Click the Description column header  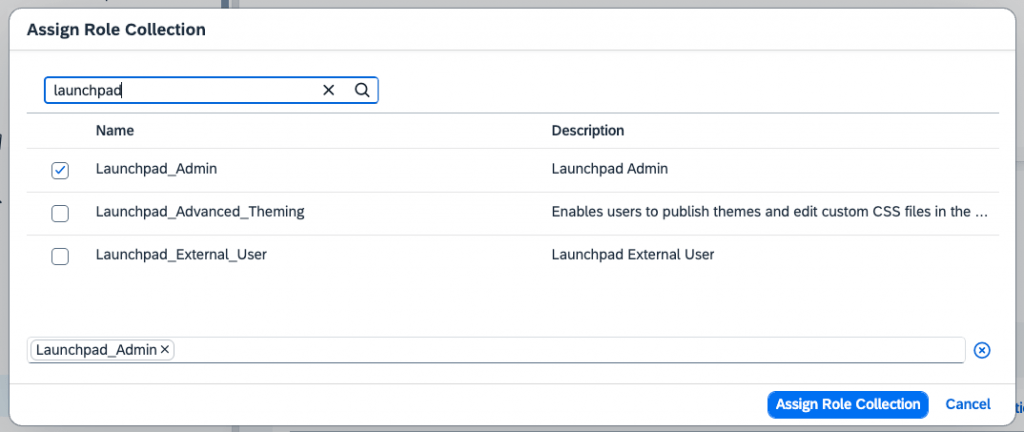(588, 131)
